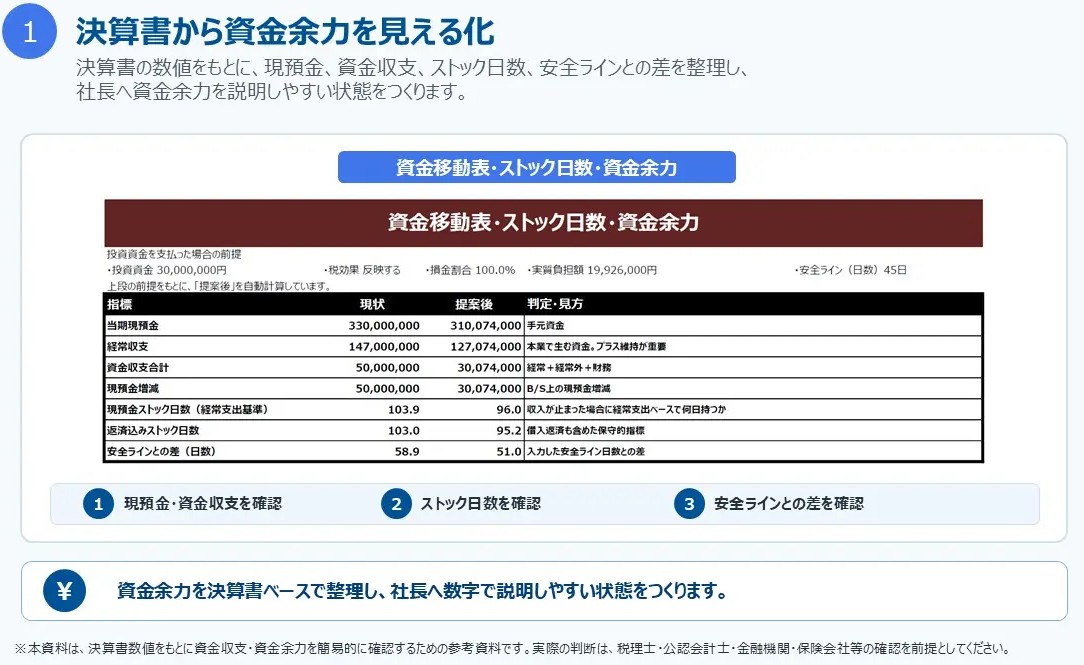Screen dimensions: 1084x665
Task: Click the 資金余力を決算書ベースで整理し summary sentence
Action: (422, 591)
